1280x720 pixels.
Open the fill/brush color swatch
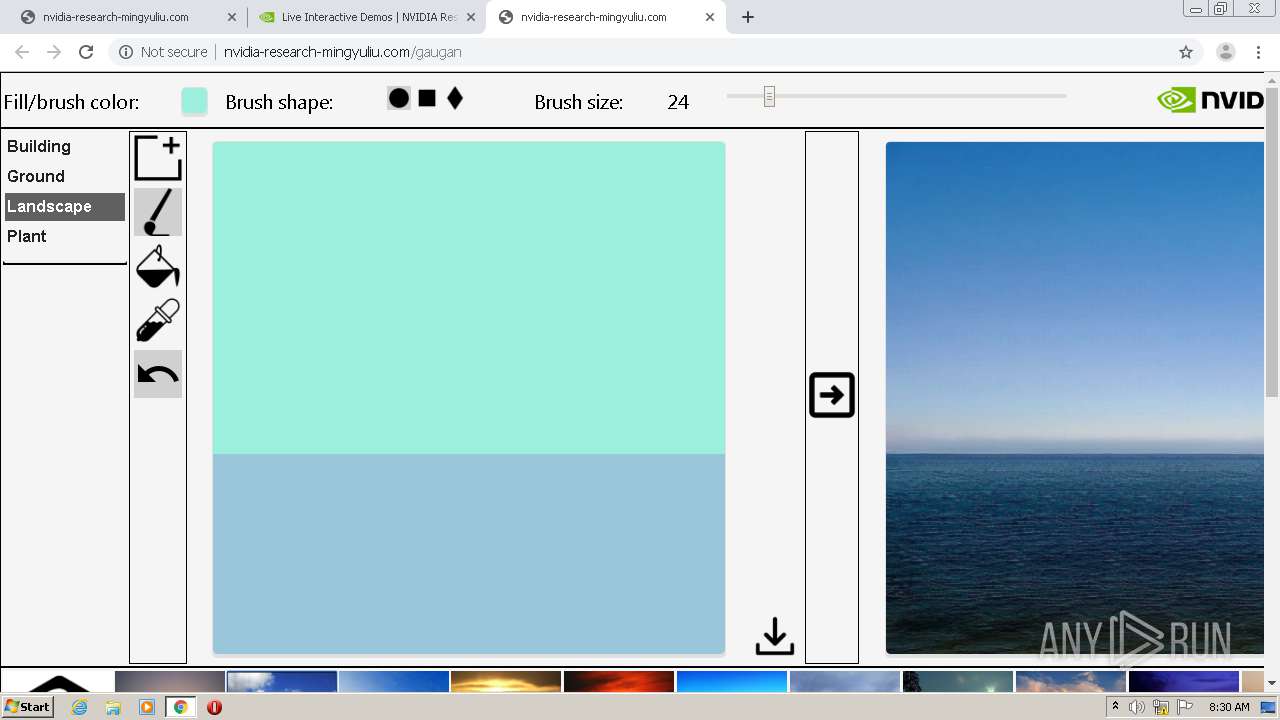[x=194, y=101]
